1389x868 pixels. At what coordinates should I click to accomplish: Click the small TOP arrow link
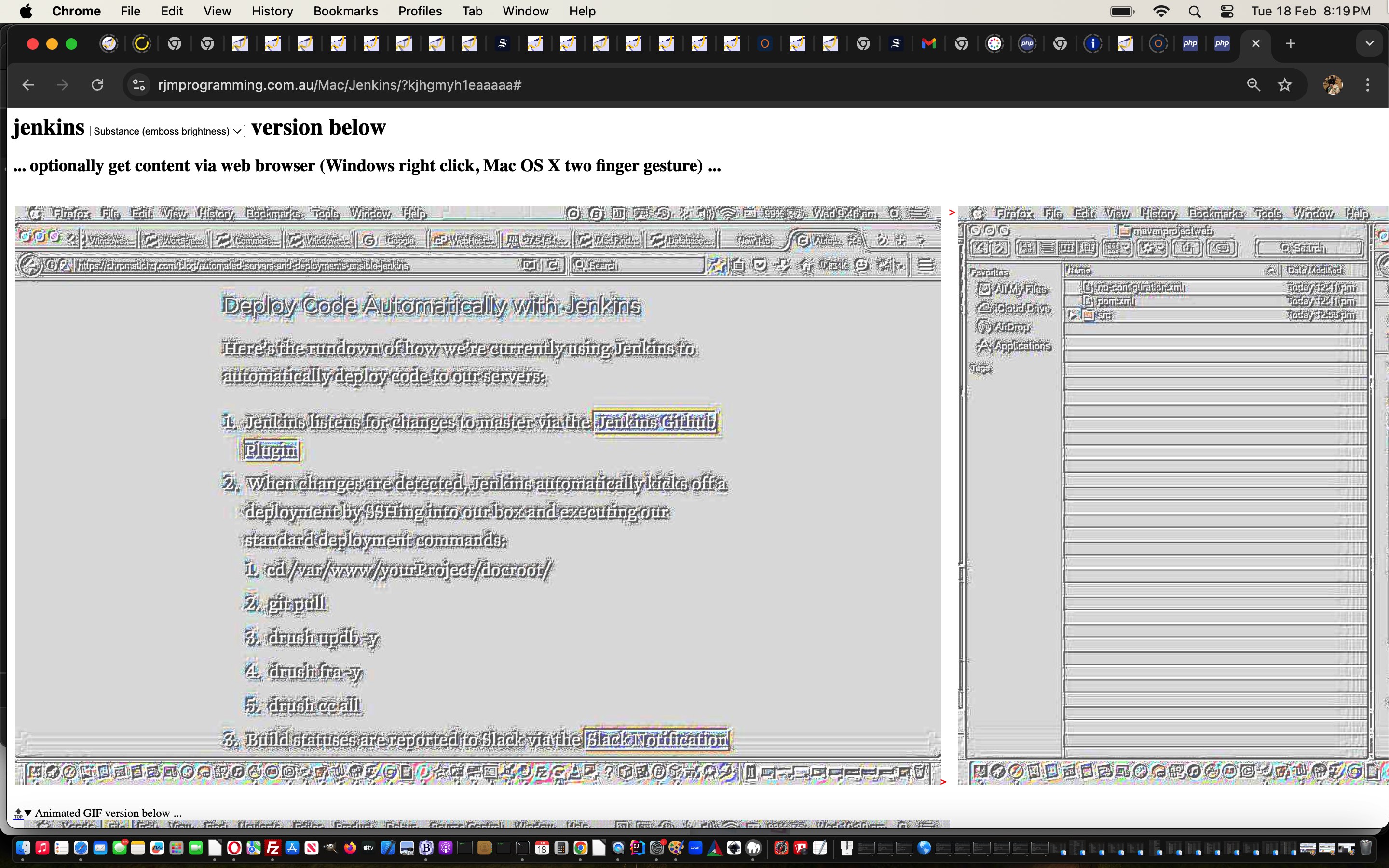[x=18, y=814]
